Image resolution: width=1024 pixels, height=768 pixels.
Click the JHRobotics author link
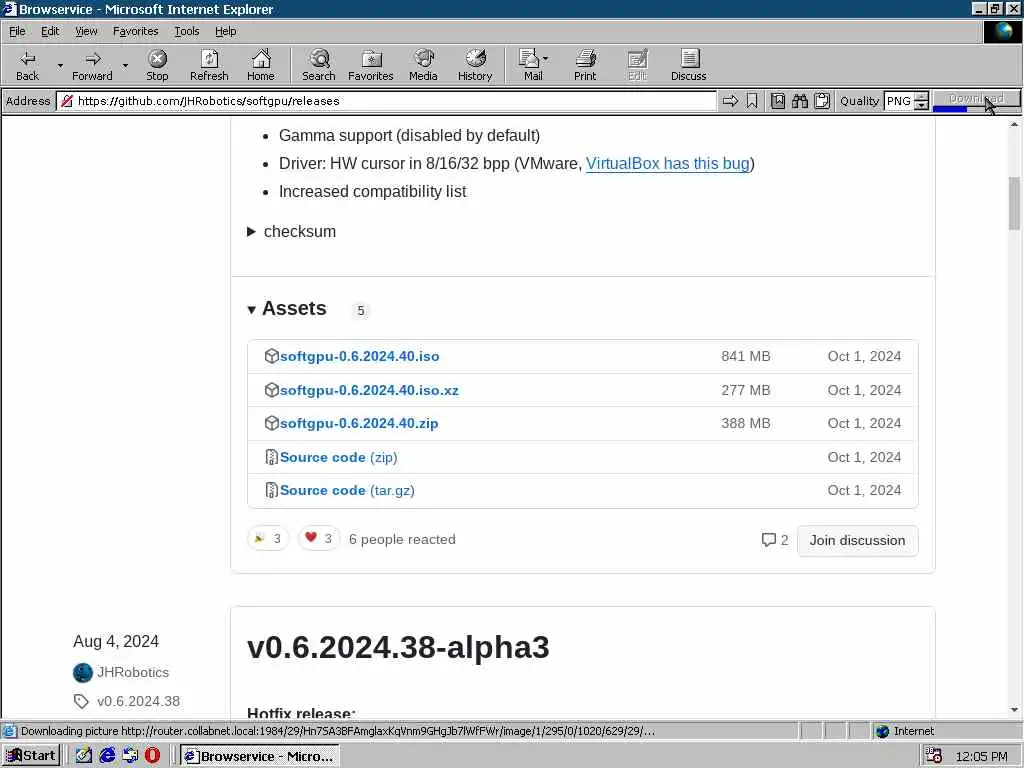tap(133, 672)
